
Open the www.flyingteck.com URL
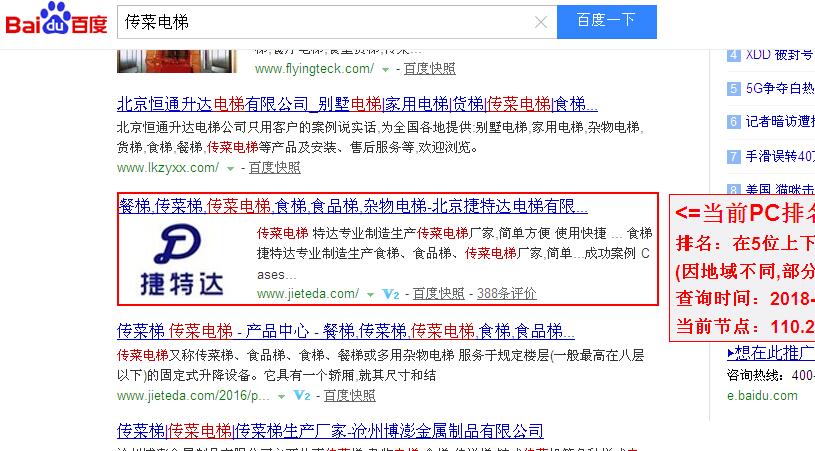314,69
